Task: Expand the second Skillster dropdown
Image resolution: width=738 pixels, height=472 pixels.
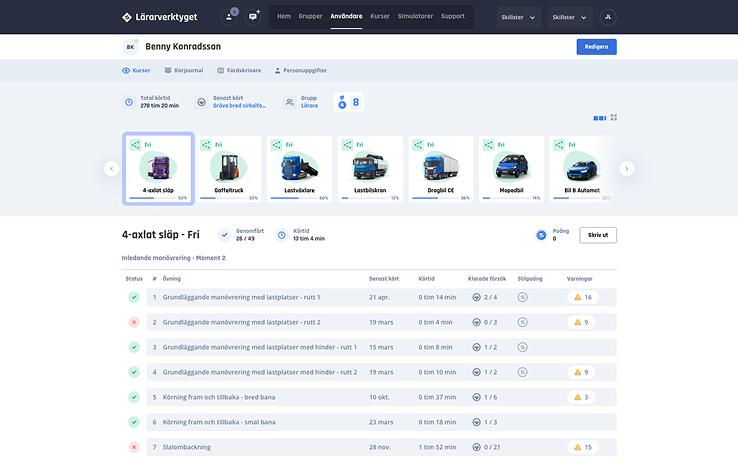Action: click(571, 17)
